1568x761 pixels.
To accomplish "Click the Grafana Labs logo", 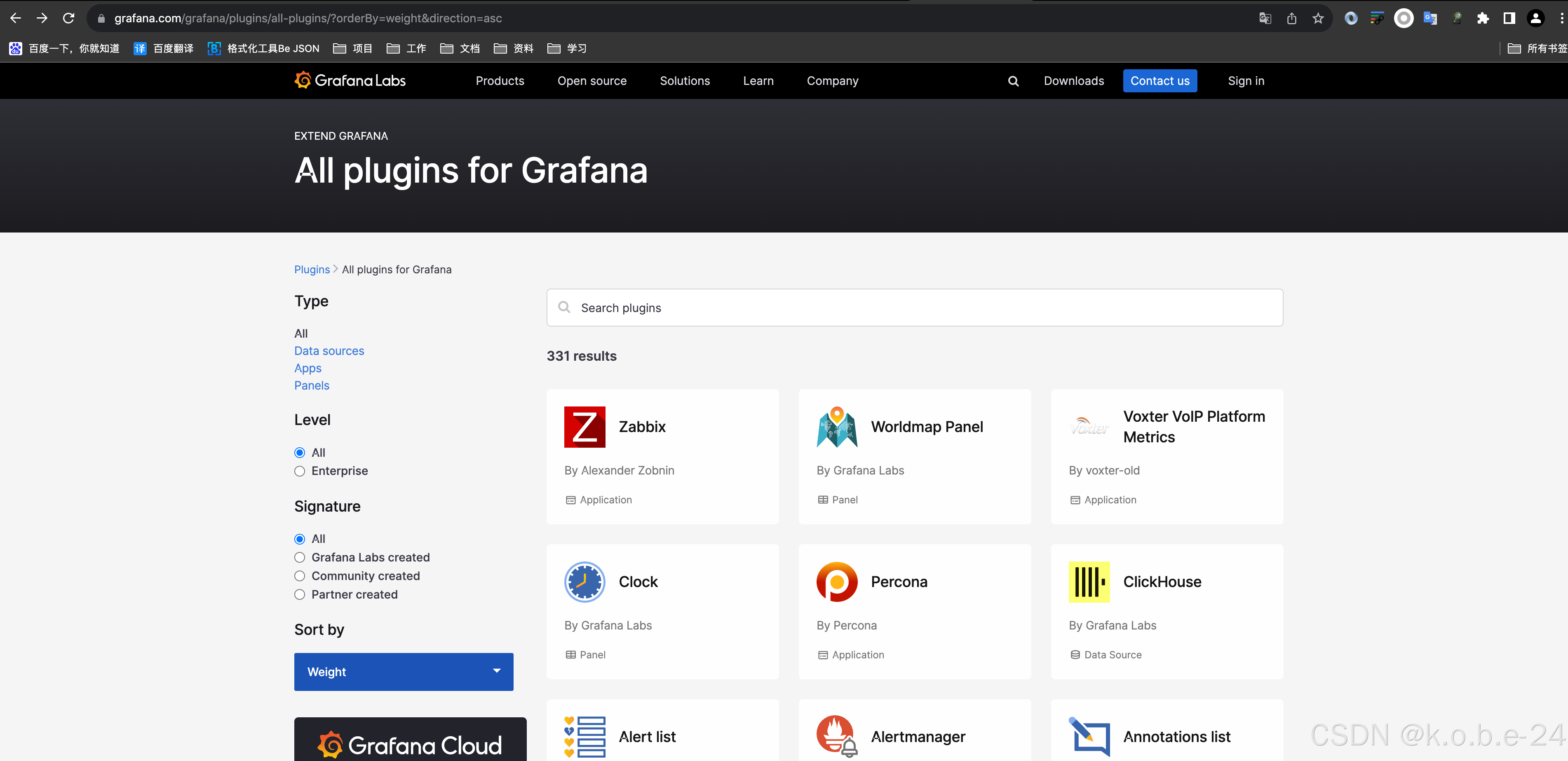I will tap(350, 80).
